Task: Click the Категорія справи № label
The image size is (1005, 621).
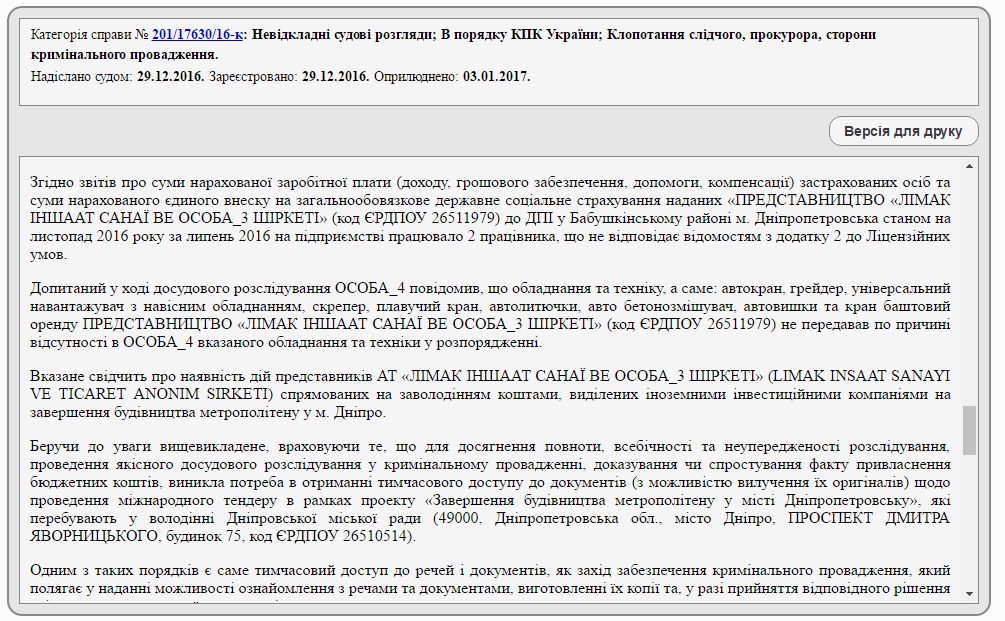Action: click(x=90, y=34)
